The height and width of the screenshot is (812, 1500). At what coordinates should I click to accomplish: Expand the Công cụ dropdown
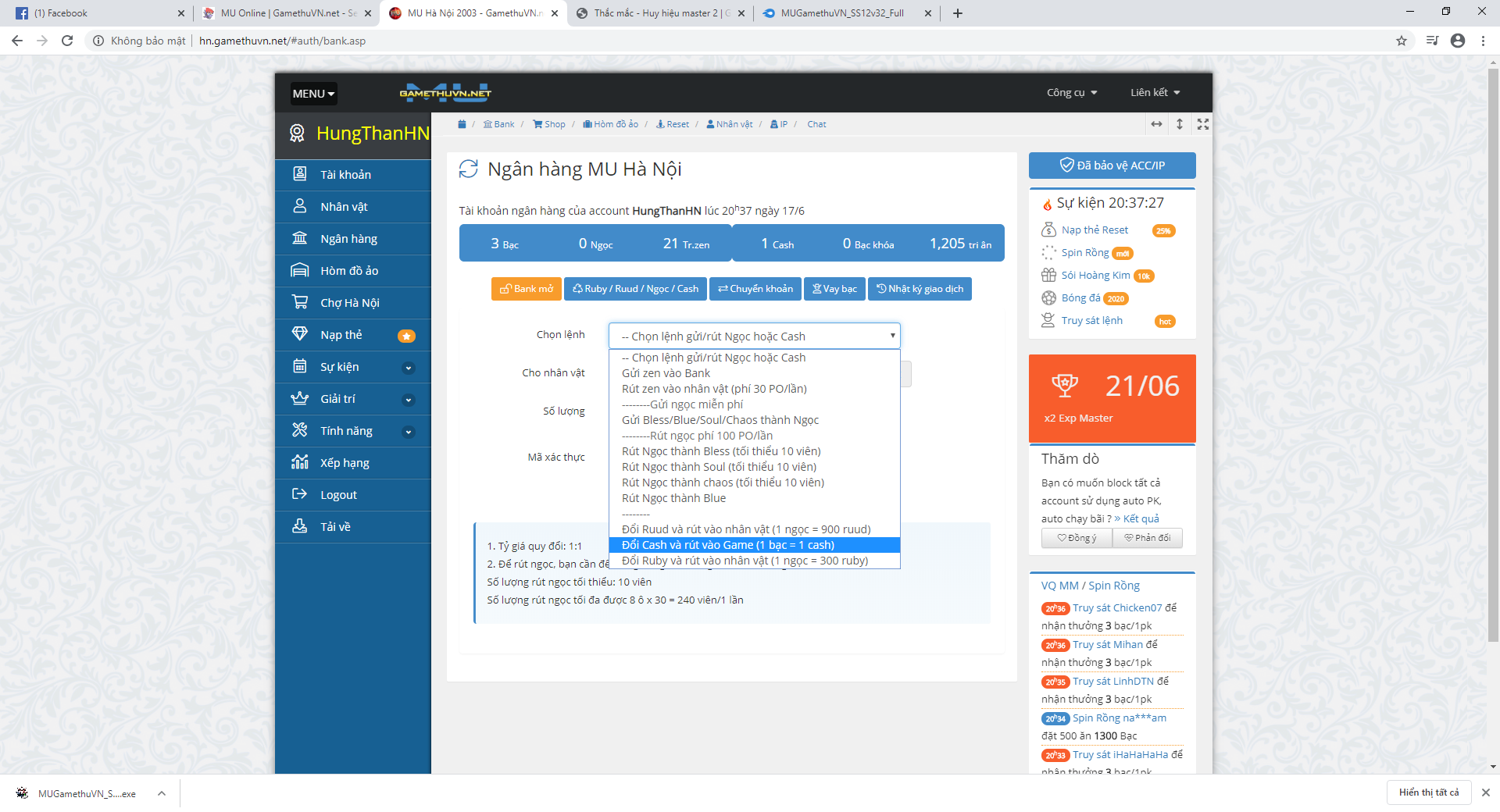1072,93
